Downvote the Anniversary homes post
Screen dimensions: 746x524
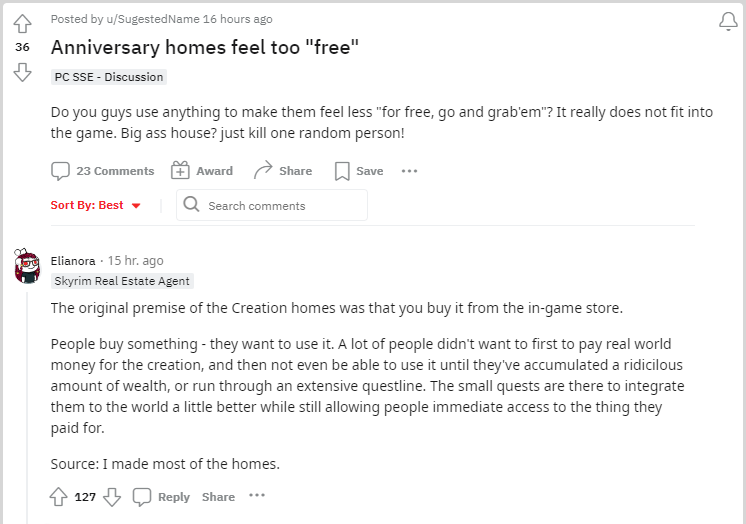pos(22,71)
